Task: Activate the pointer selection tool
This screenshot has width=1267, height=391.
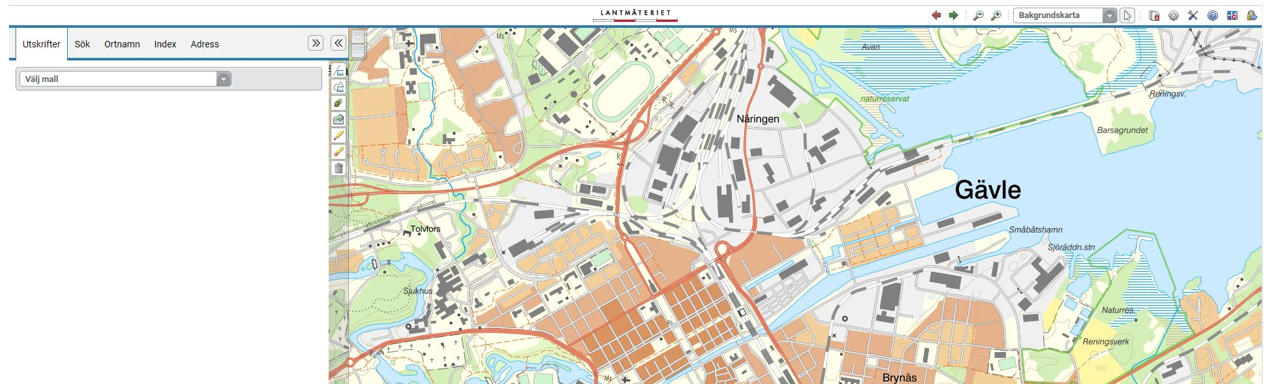Action: pos(1128,15)
